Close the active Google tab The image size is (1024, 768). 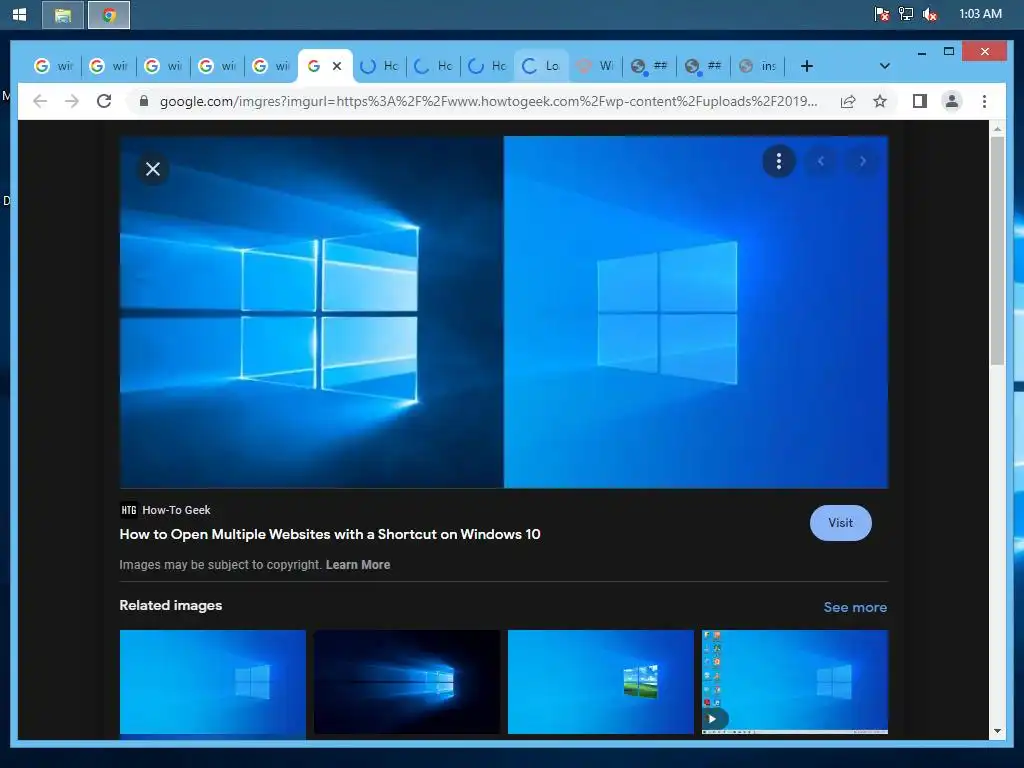point(337,66)
